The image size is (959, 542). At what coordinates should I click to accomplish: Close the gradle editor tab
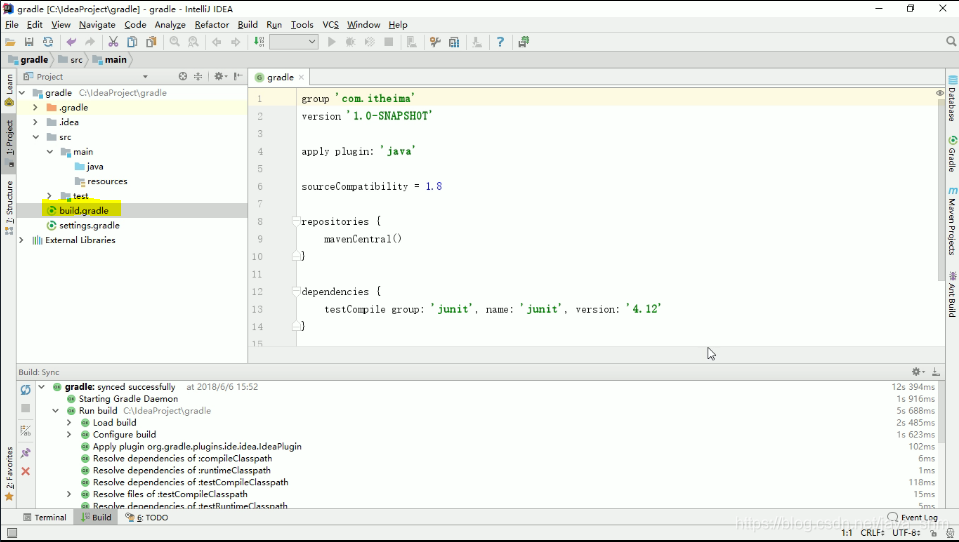tap(302, 77)
